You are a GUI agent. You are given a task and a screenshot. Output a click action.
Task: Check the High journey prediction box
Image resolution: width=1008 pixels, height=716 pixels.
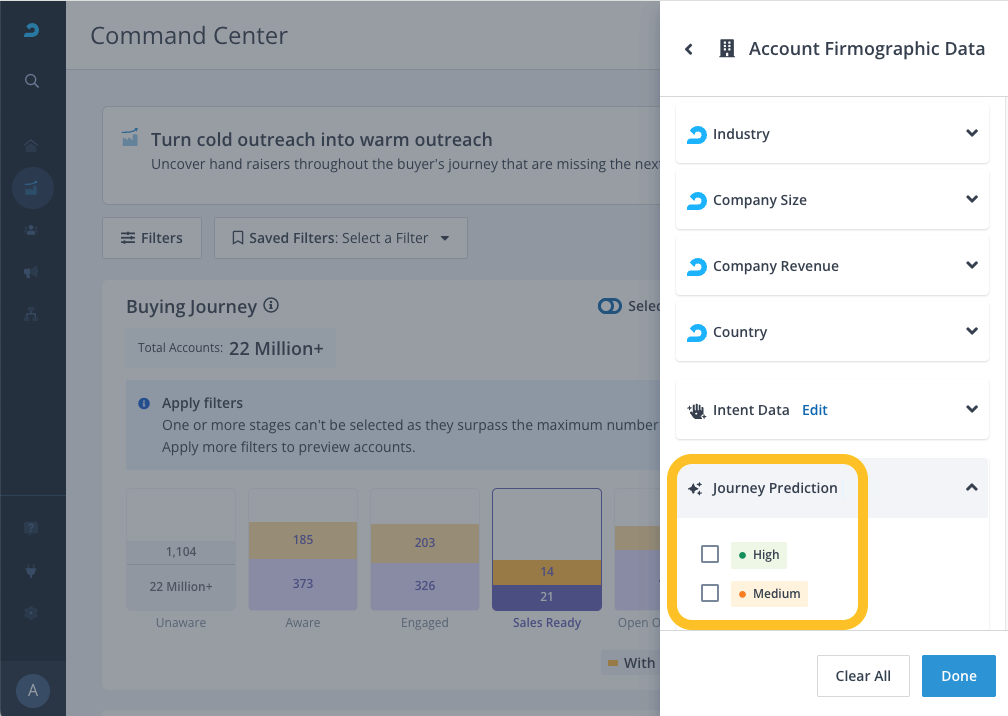point(710,554)
